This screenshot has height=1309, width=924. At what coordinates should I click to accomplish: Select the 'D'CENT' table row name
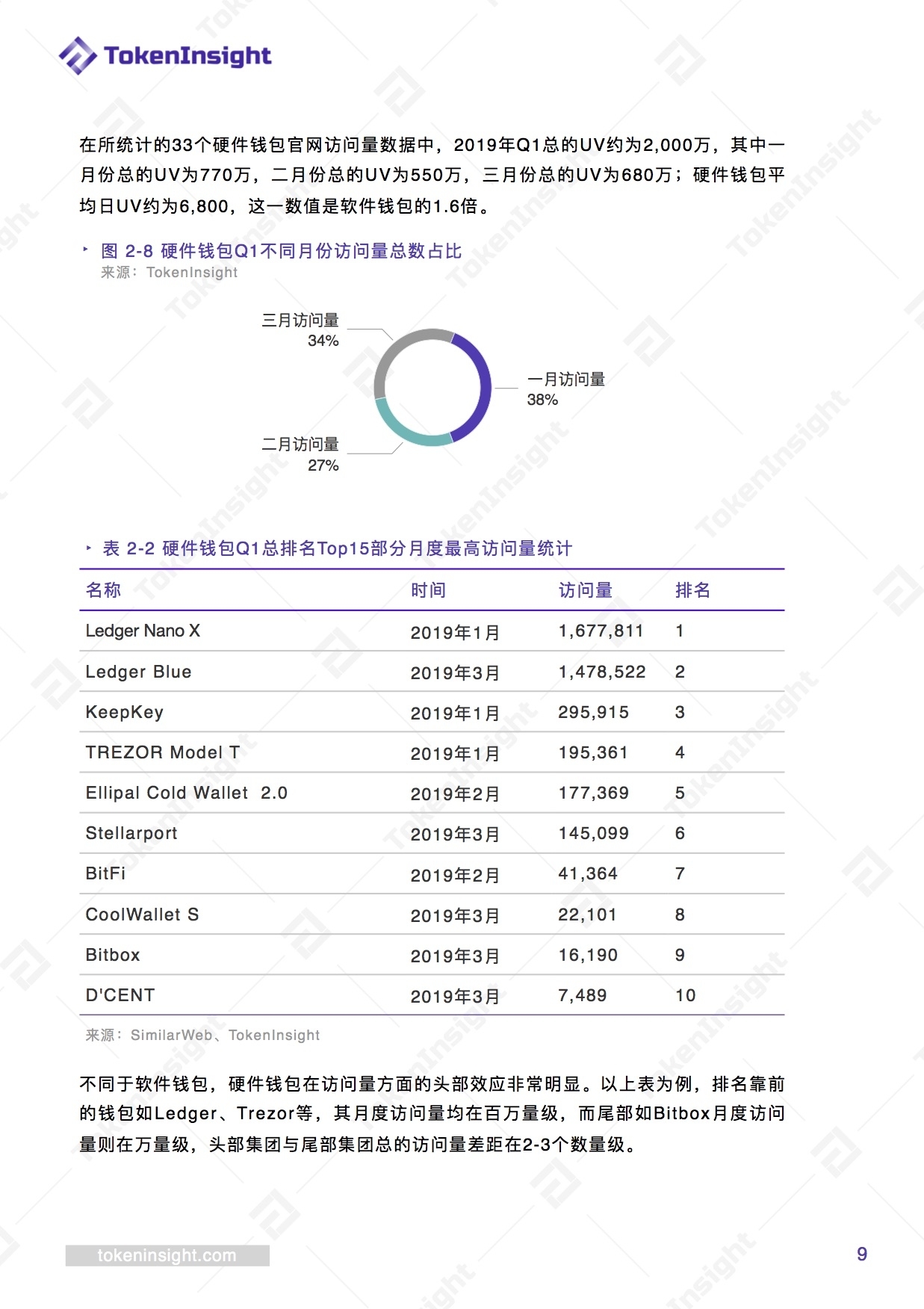[x=120, y=995]
